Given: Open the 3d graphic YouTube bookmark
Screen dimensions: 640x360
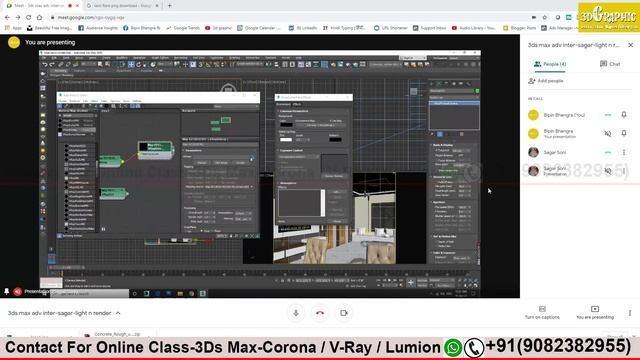Looking at the screenshot, I should click(x=218, y=28).
